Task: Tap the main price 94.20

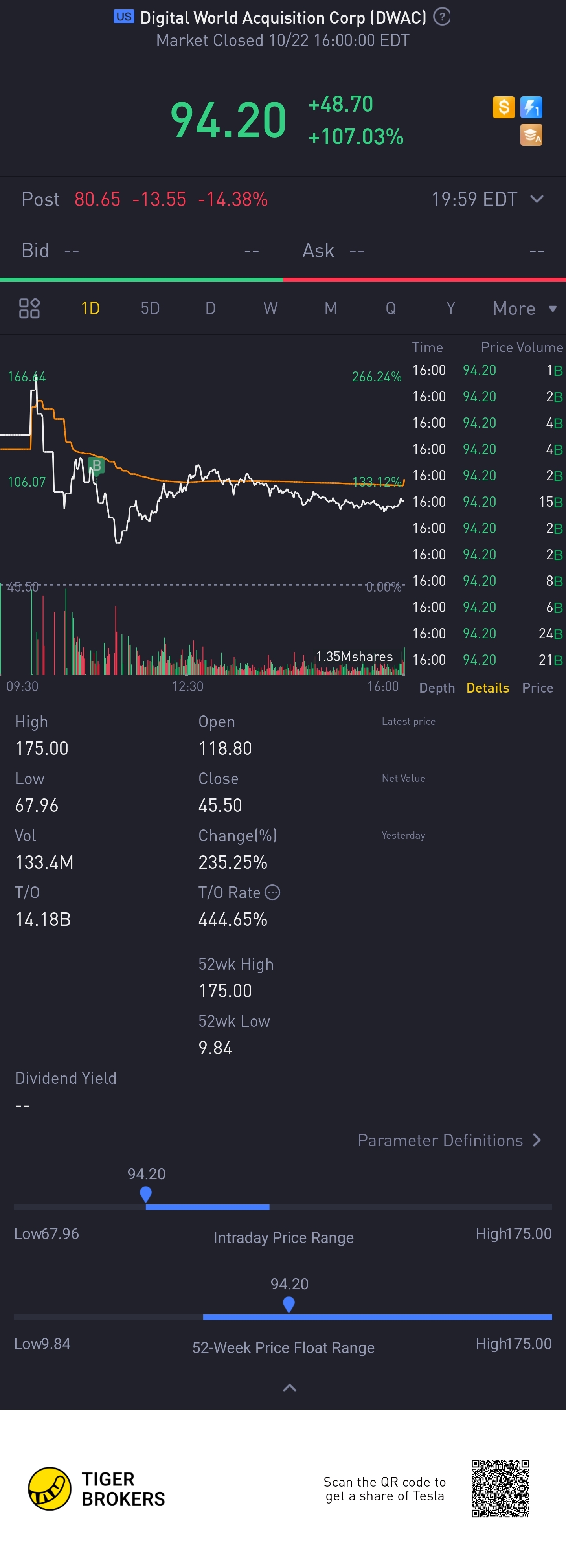Action: coord(228,120)
